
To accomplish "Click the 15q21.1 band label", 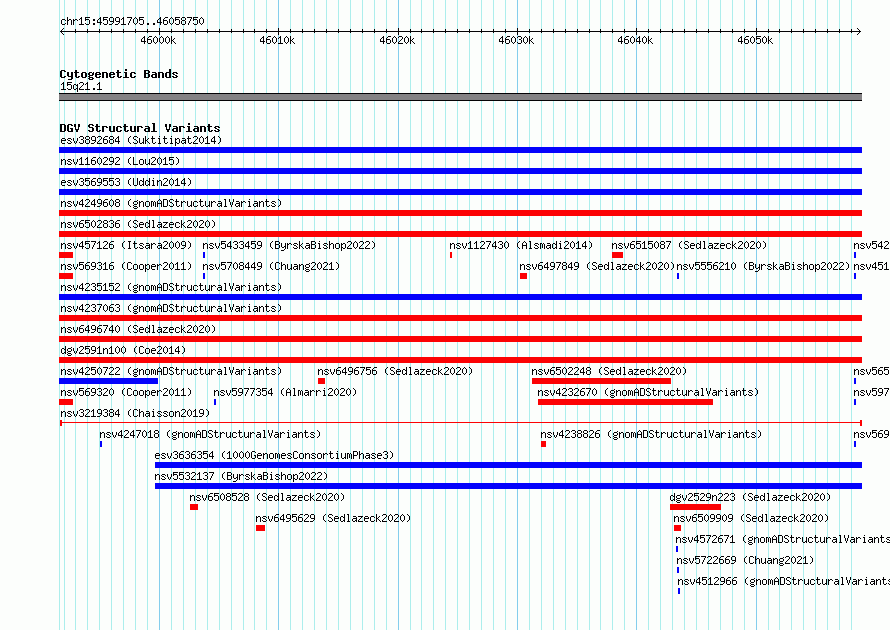I will 81,86.
